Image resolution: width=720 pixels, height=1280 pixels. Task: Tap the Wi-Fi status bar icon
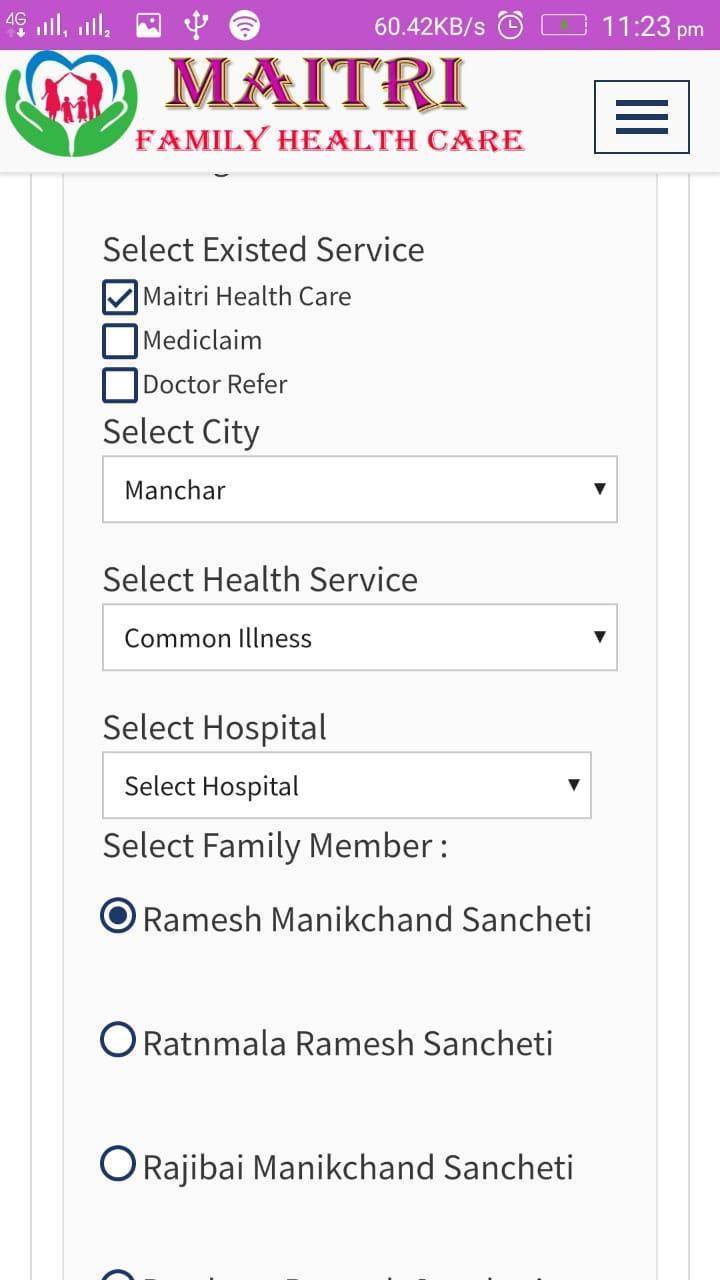tap(245, 26)
